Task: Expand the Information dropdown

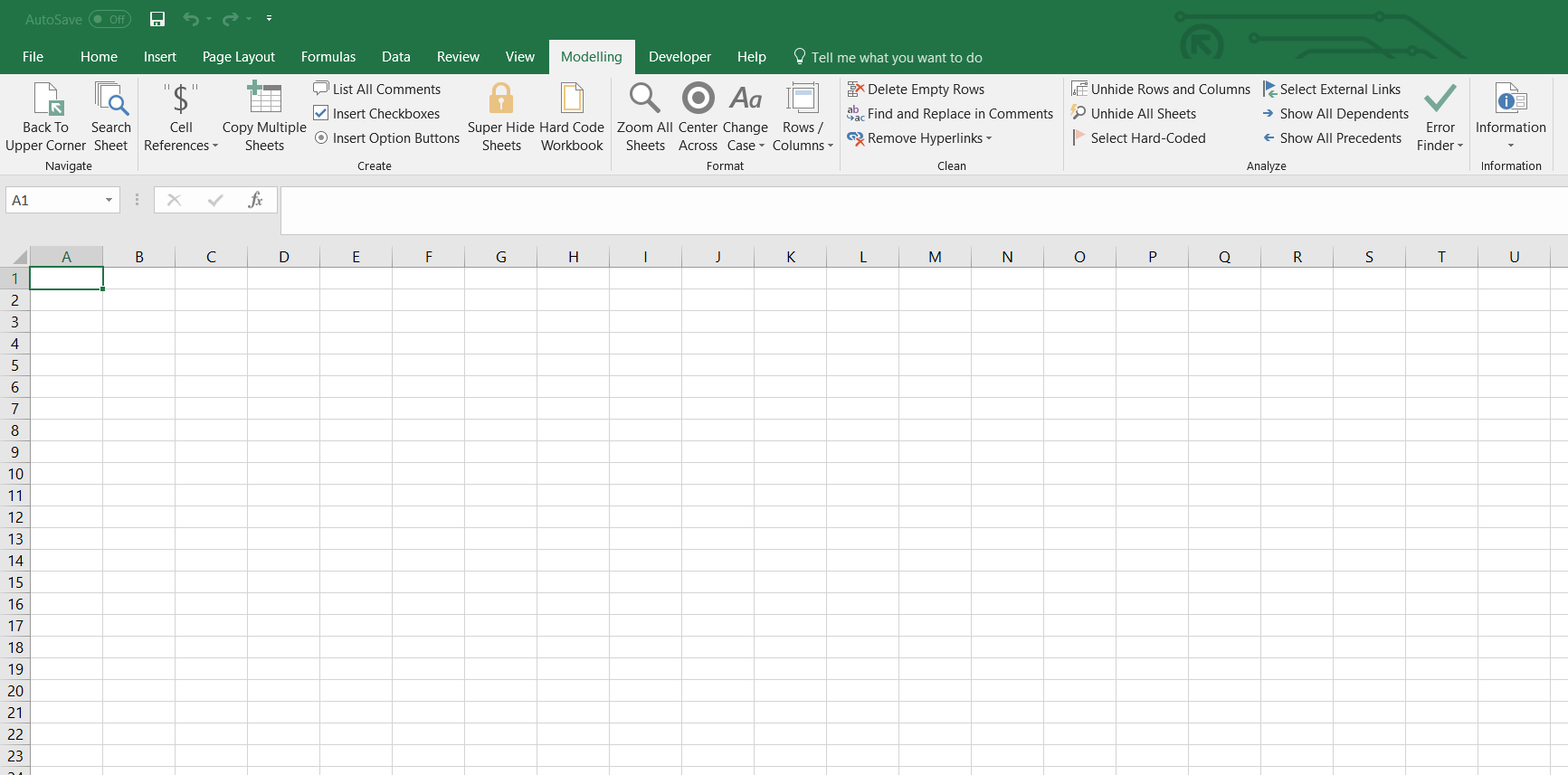Action: 1511,146
